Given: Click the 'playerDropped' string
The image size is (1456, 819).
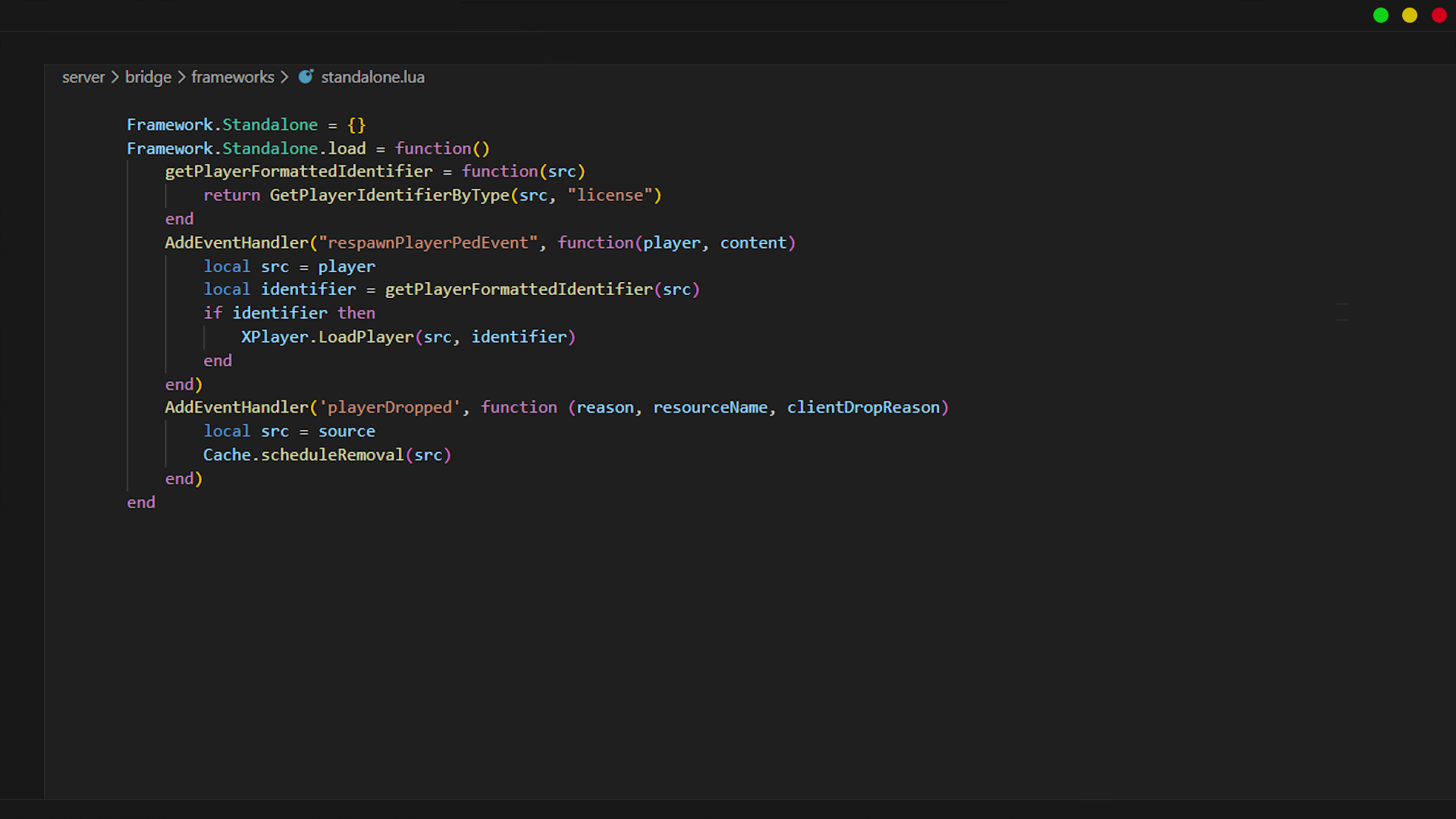Looking at the screenshot, I should pos(390,407).
